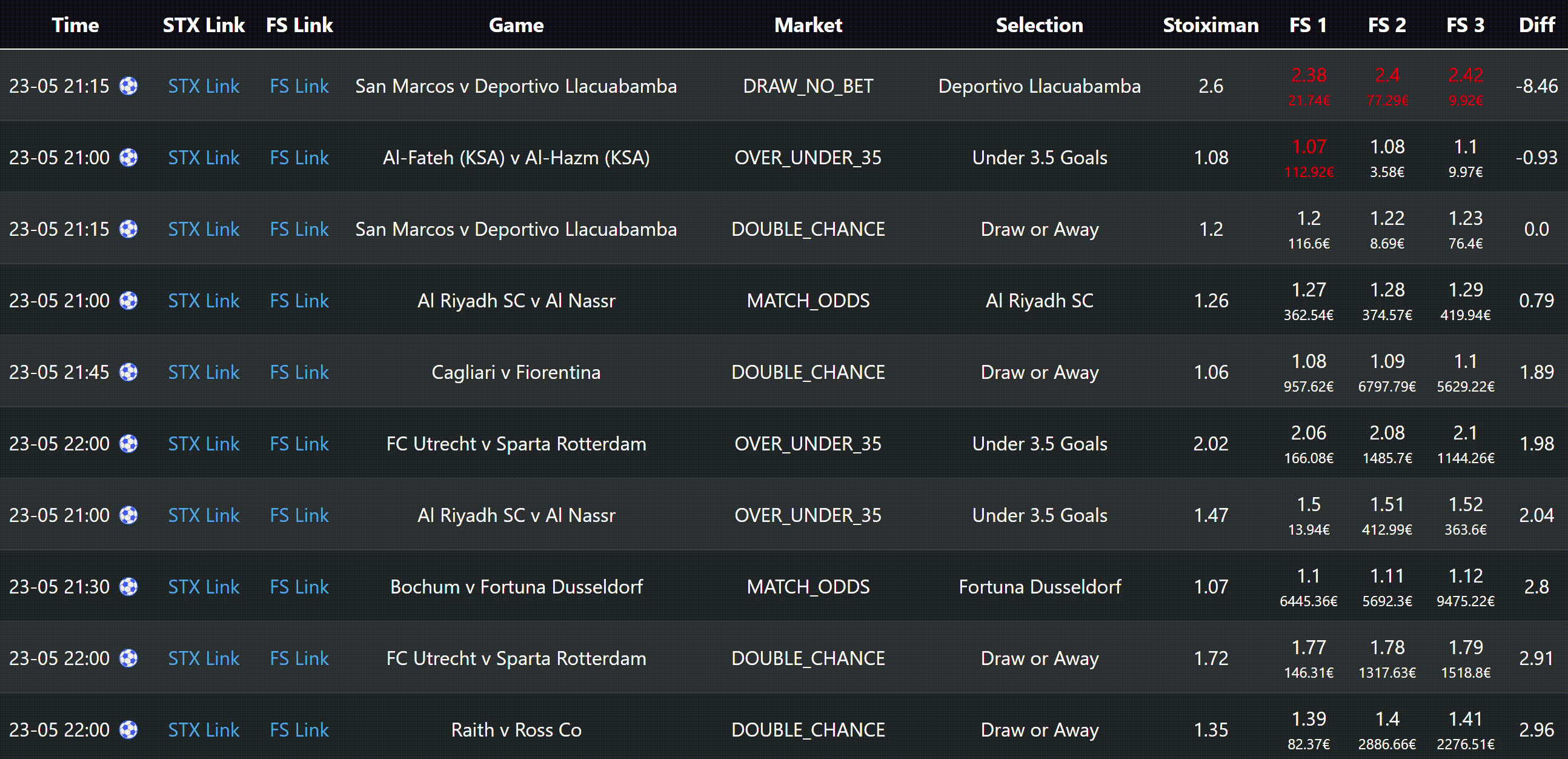The width and height of the screenshot is (1568, 759).
Task: Open STX Link for Raith v Ross Co
Action: (x=204, y=730)
